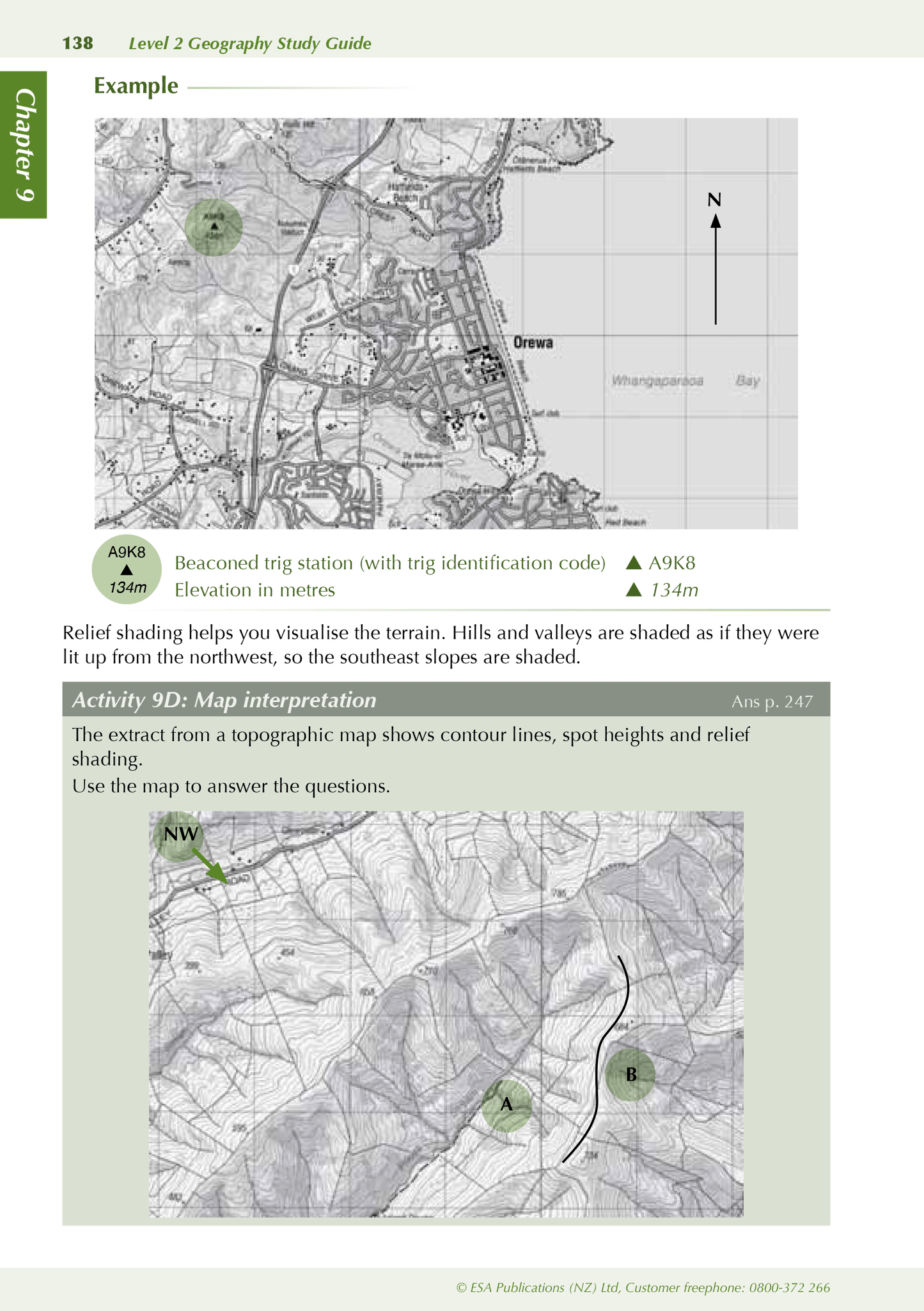Click the 'Orewa' town label on the map
The width and height of the screenshot is (924, 1311).
pos(533,343)
